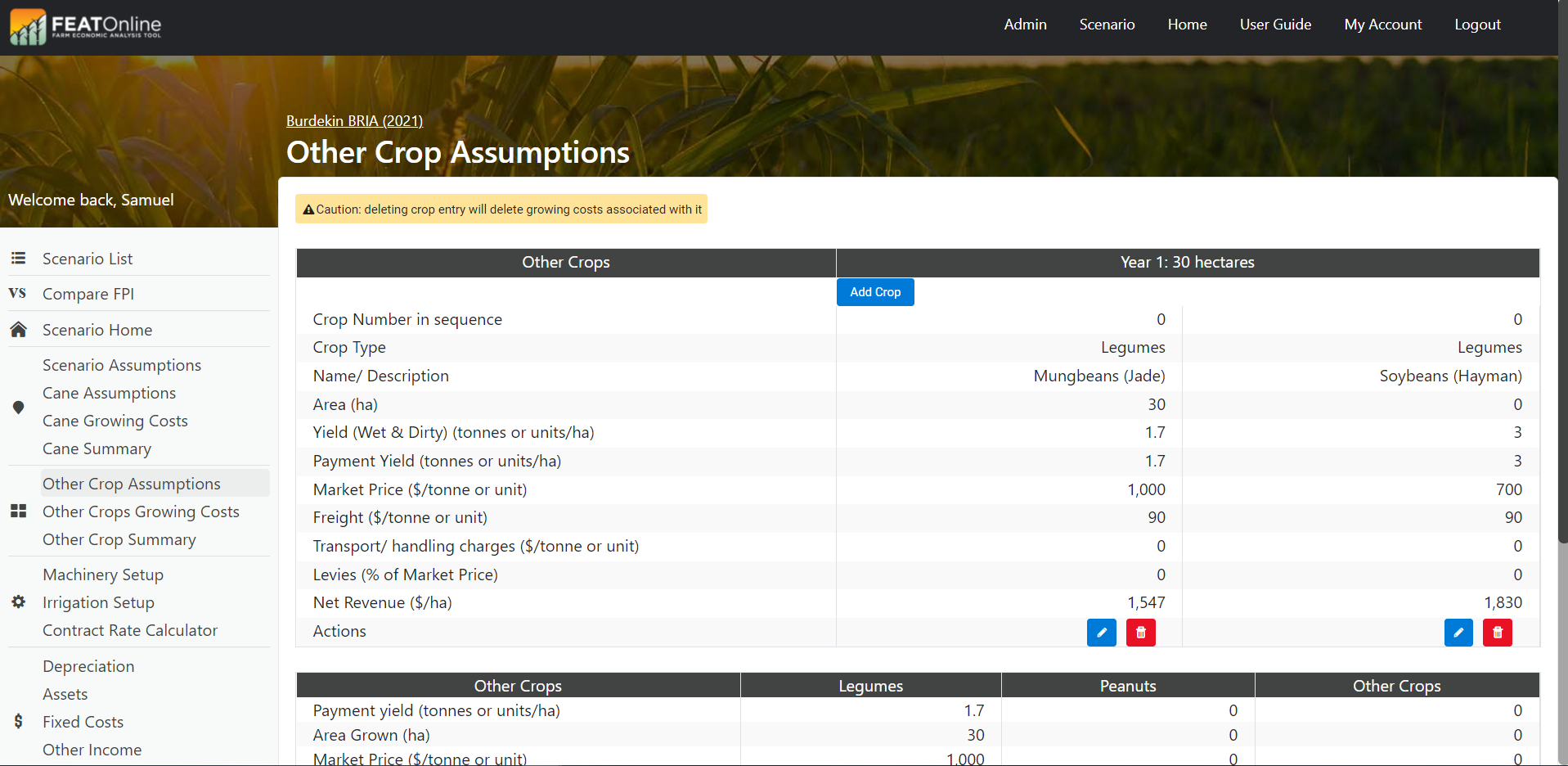This screenshot has width=1568, height=766.
Task: Open Other Crops Growing Costs in sidebar
Action: click(141, 511)
